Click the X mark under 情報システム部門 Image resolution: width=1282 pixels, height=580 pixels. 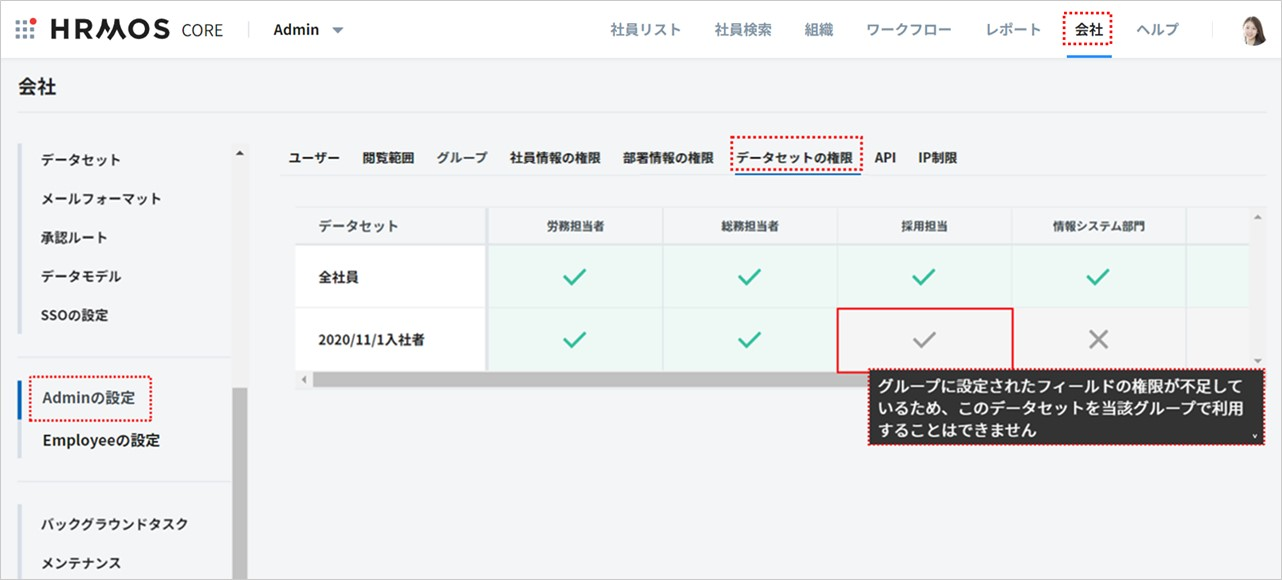(x=1098, y=340)
